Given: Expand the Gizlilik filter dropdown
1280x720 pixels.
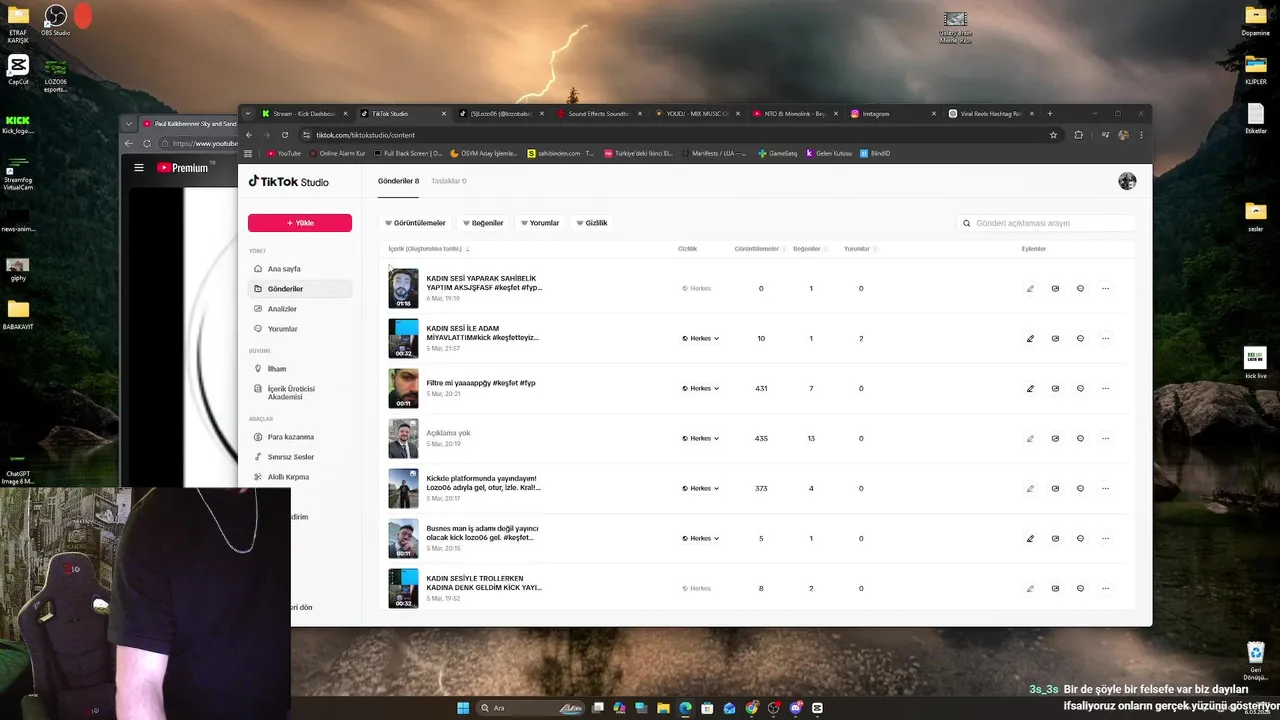Looking at the screenshot, I should 592,223.
